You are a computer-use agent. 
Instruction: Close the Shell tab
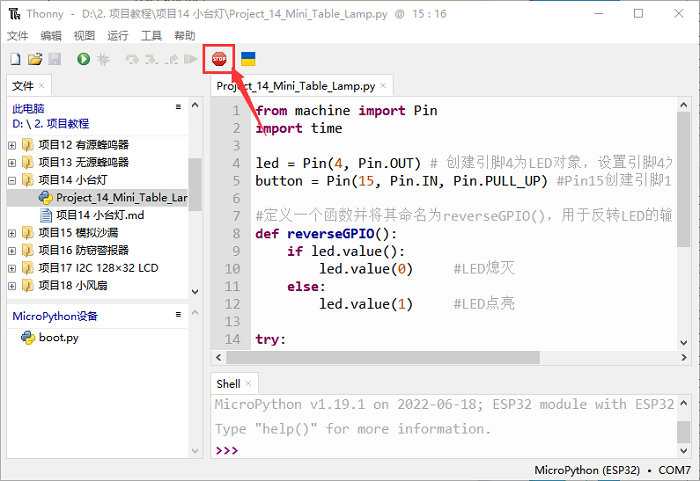point(249,384)
